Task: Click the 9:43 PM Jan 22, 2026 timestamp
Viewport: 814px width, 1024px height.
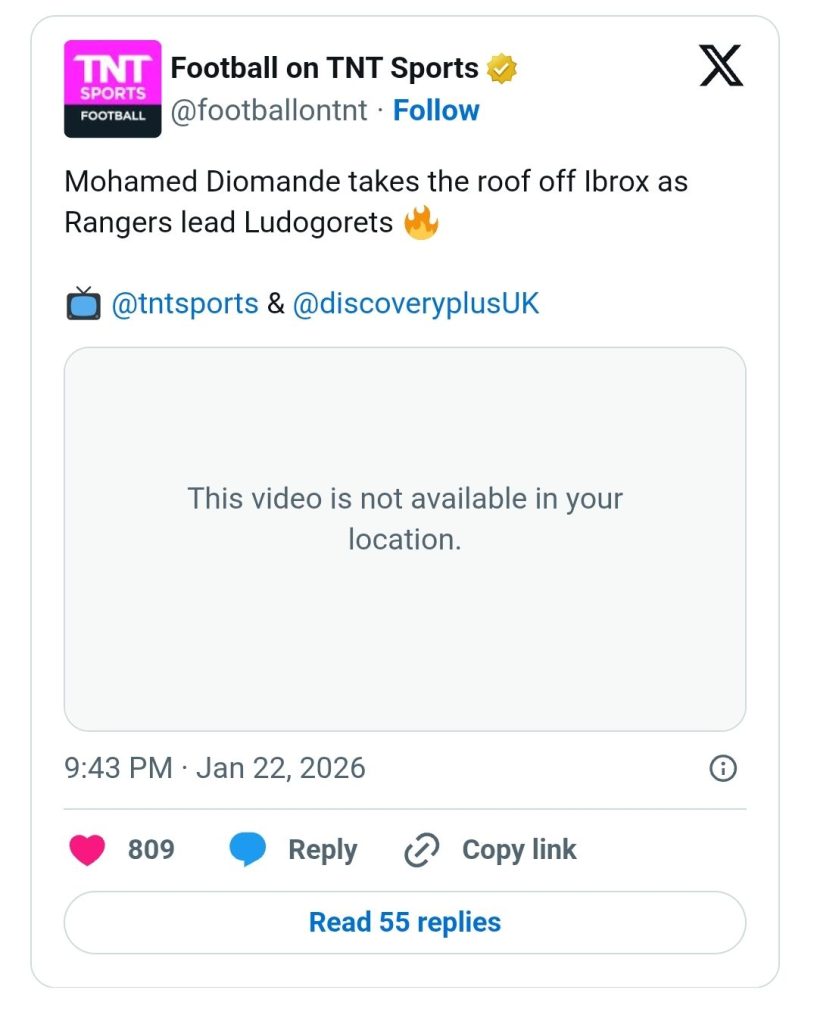Action: coord(215,768)
